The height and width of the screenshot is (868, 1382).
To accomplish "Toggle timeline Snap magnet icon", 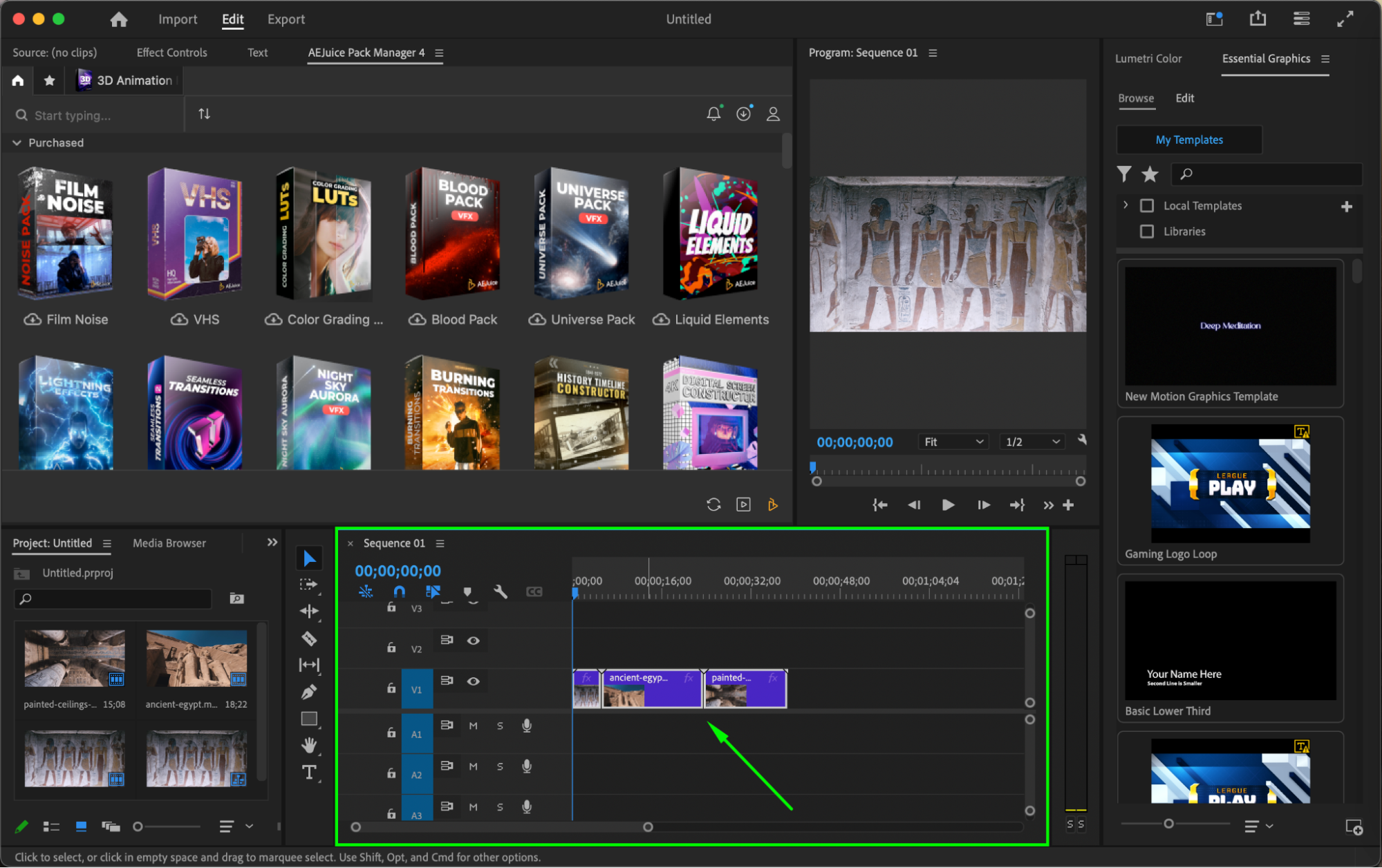I will (399, 592).
